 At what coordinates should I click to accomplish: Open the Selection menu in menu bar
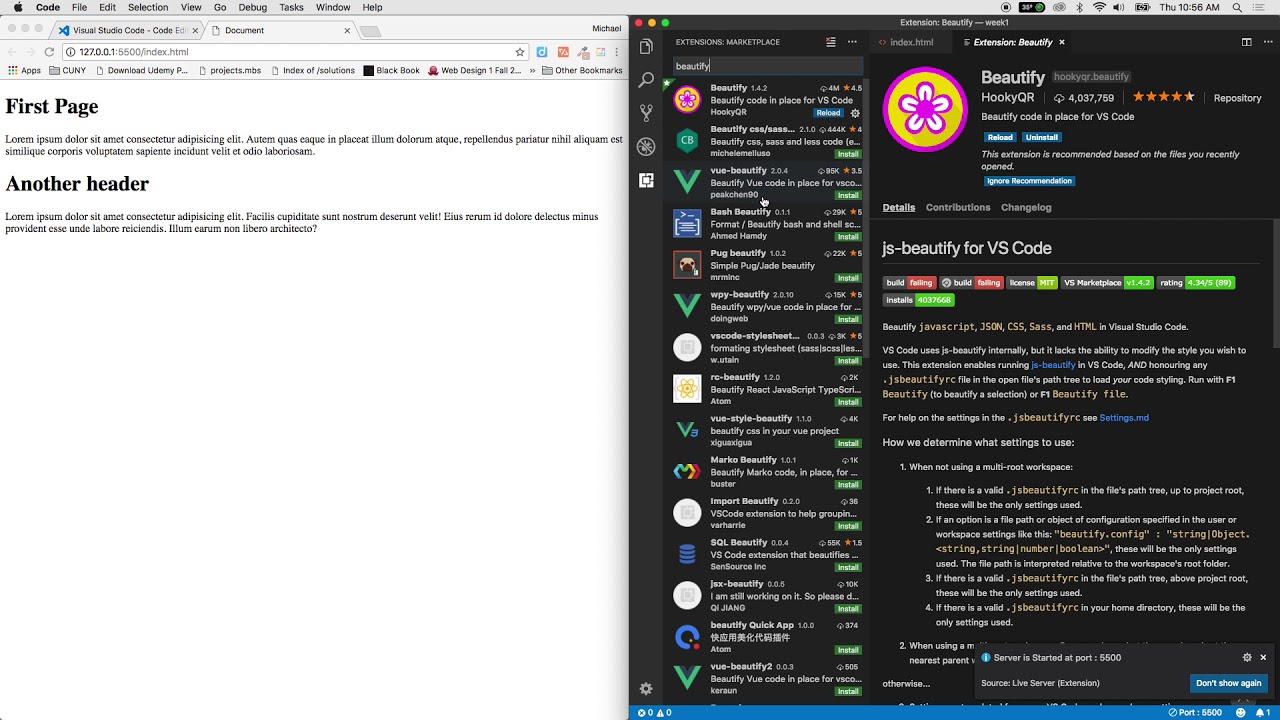click(148, 7)
